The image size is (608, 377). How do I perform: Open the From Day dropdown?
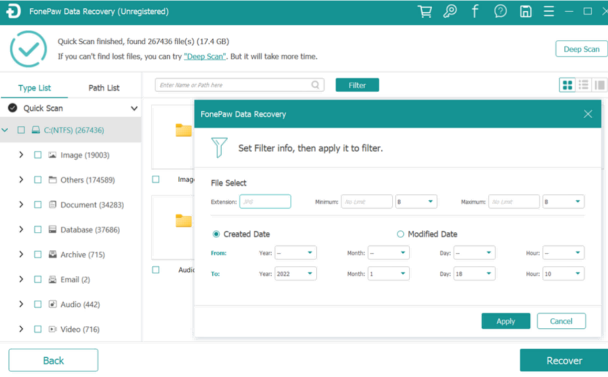pyautogui.click(x=474, y=252)
